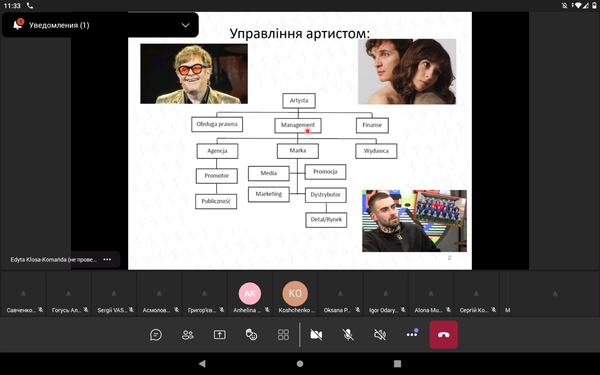Tap the Android home navigation button
The width and height of the screenshot is (600, 375).
tap(300, 364)
